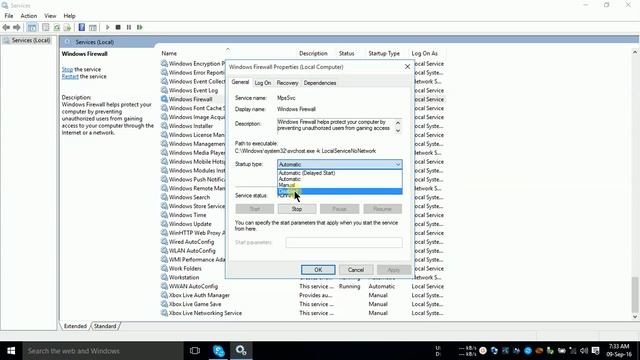Screen dimensions: 640x360
Task: Choose the highlighted Disabled startup option
Action: (340, 191)
